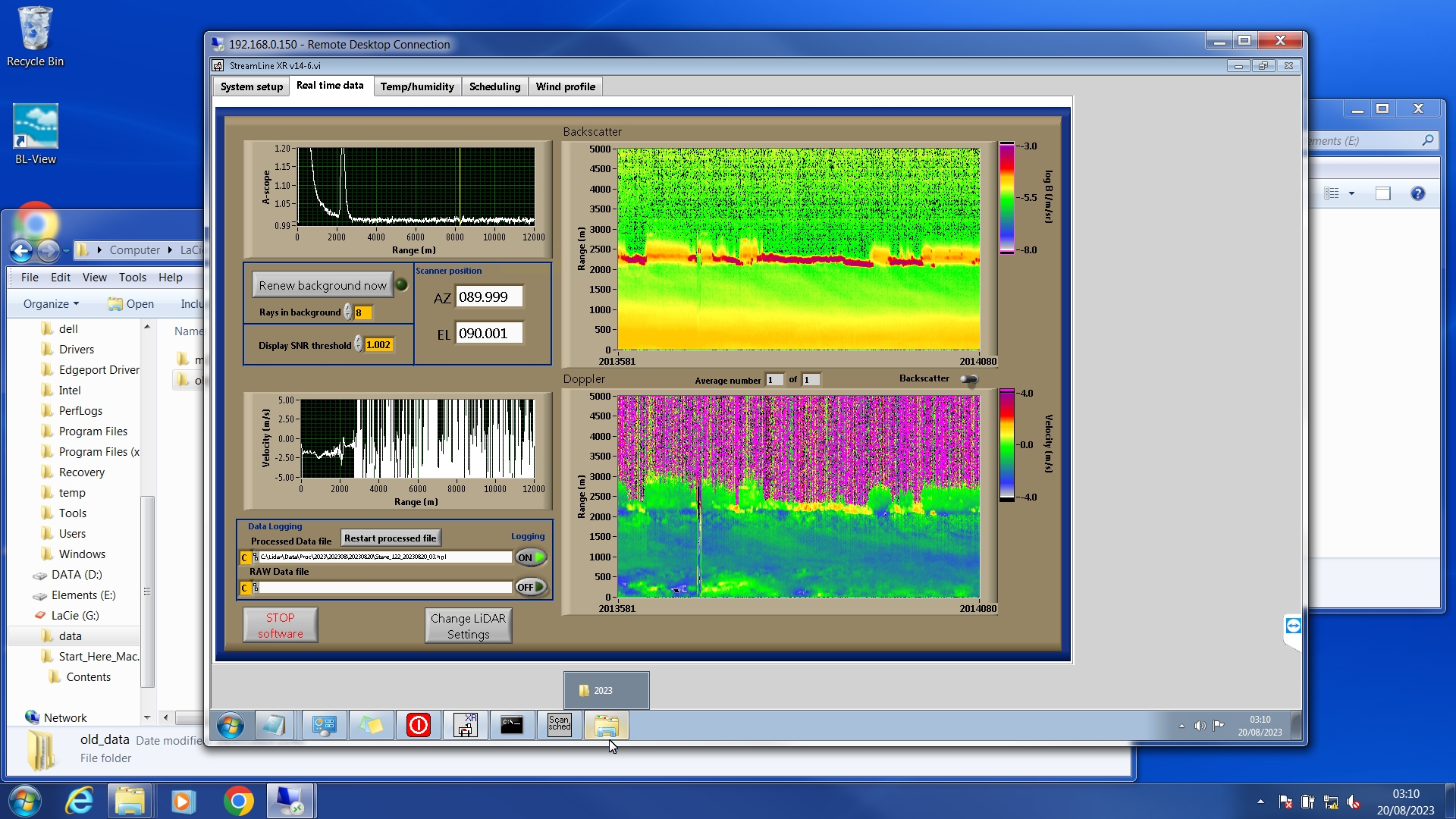
Task: Open the Organize dropdown menu
Action: click(51, 304)
